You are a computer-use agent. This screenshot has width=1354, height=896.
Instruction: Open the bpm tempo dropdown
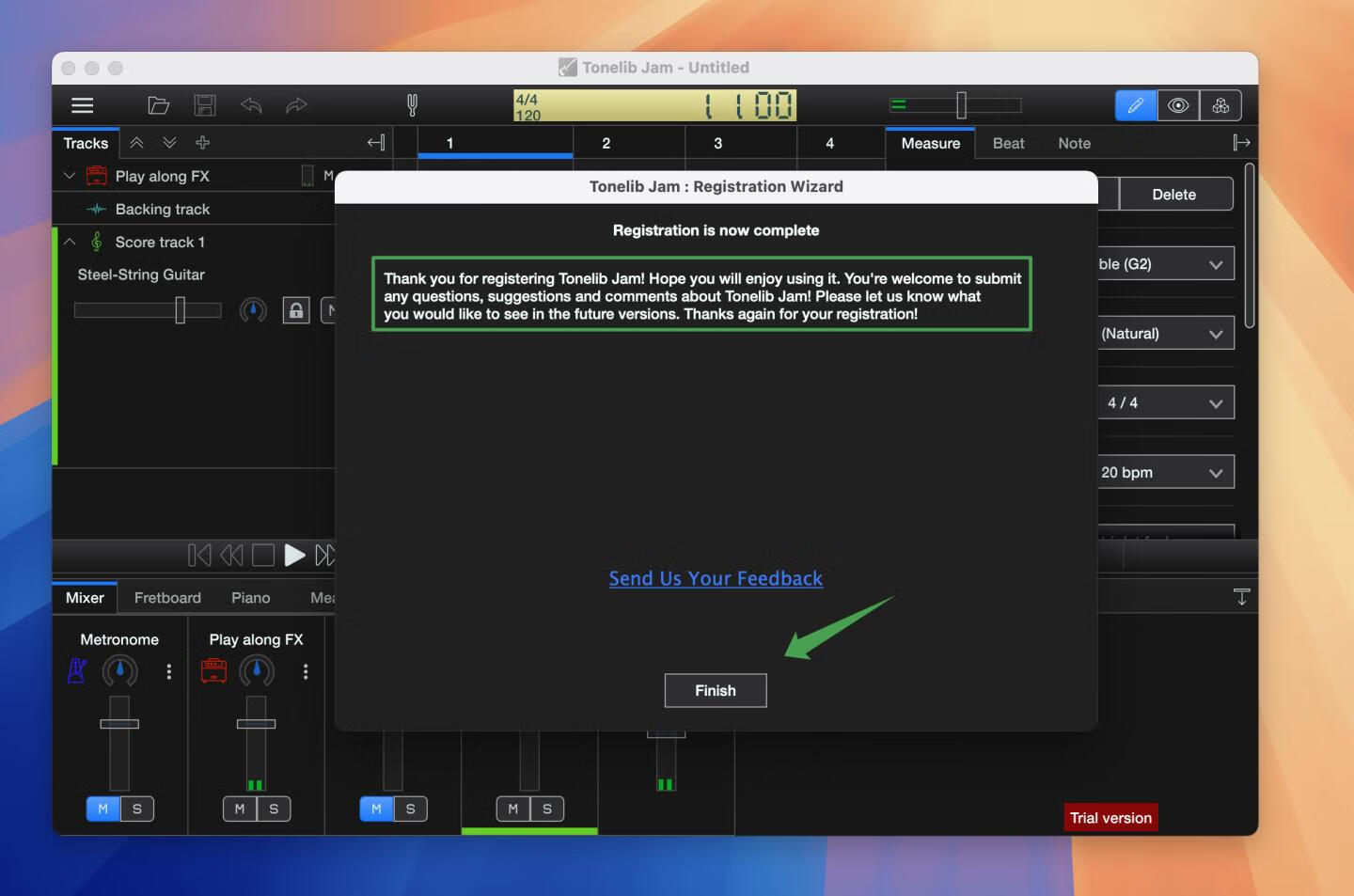1165,472
